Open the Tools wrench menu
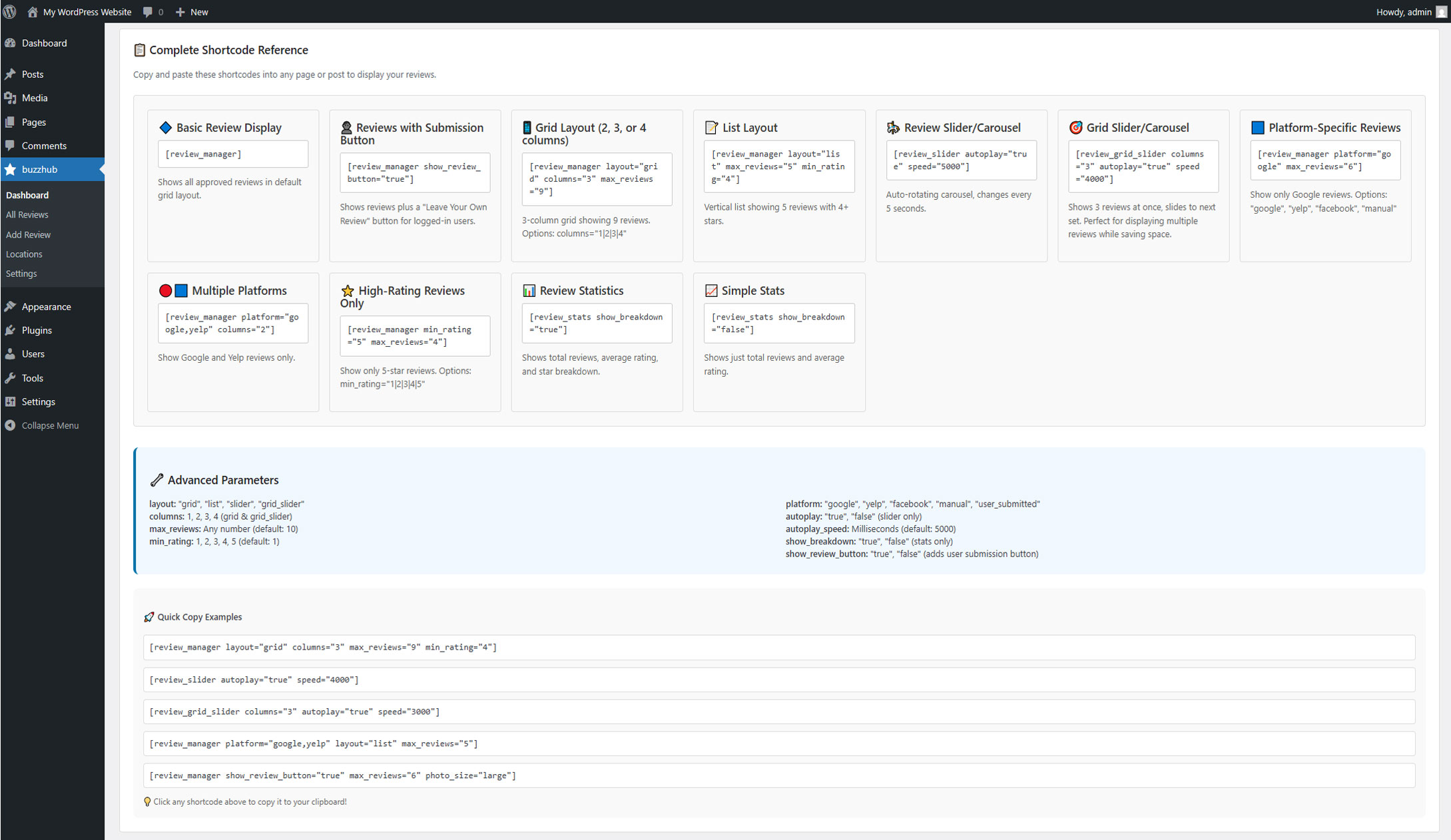This screenshot has width=1451, height=840. [32, 378]
